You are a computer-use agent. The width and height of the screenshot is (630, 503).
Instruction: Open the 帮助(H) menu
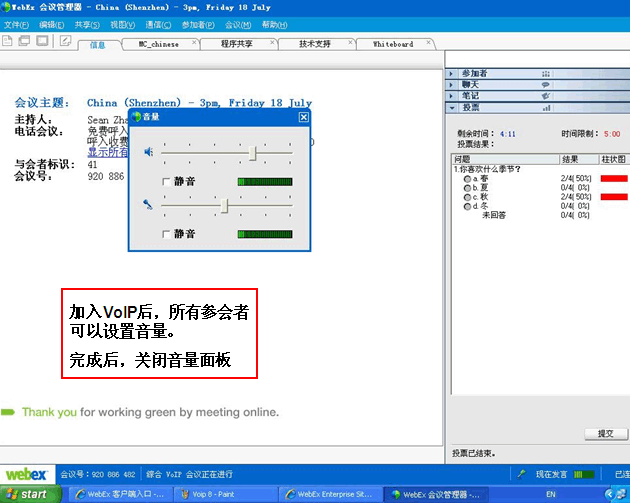click(274, 25)
